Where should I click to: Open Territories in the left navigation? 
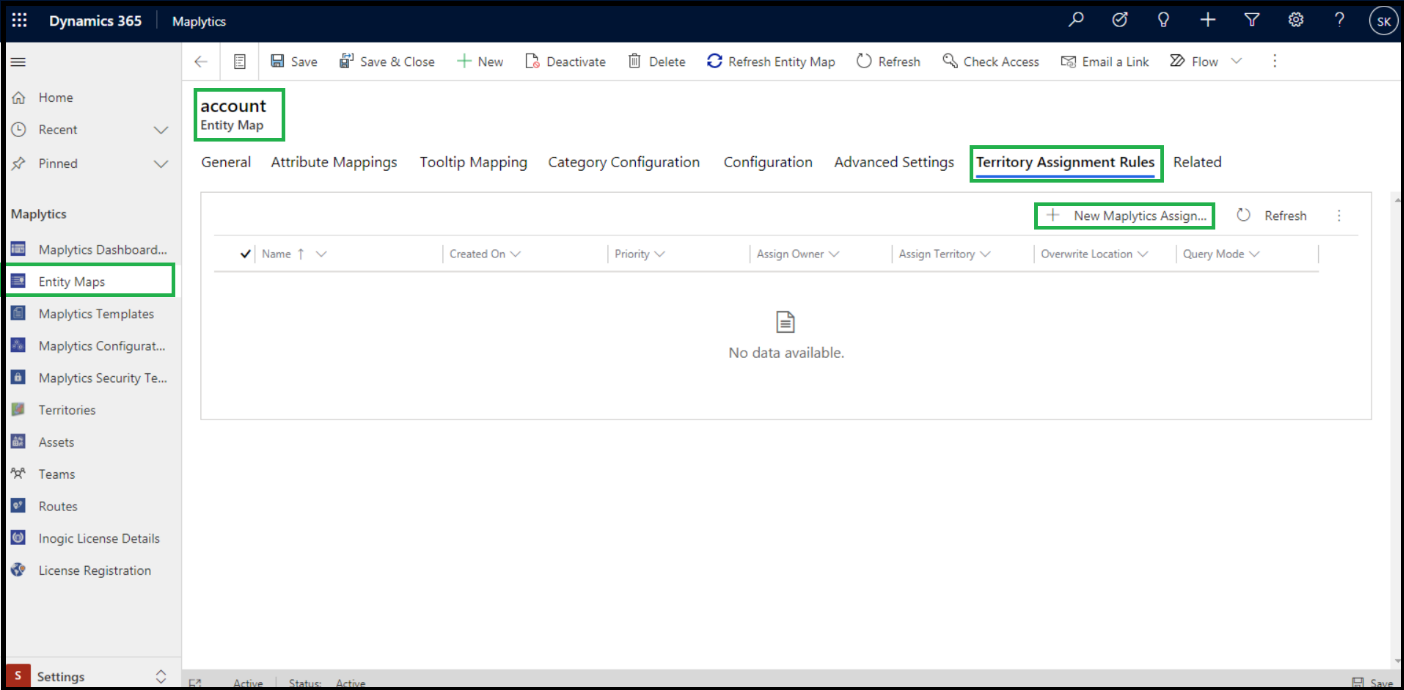[67, 410]
